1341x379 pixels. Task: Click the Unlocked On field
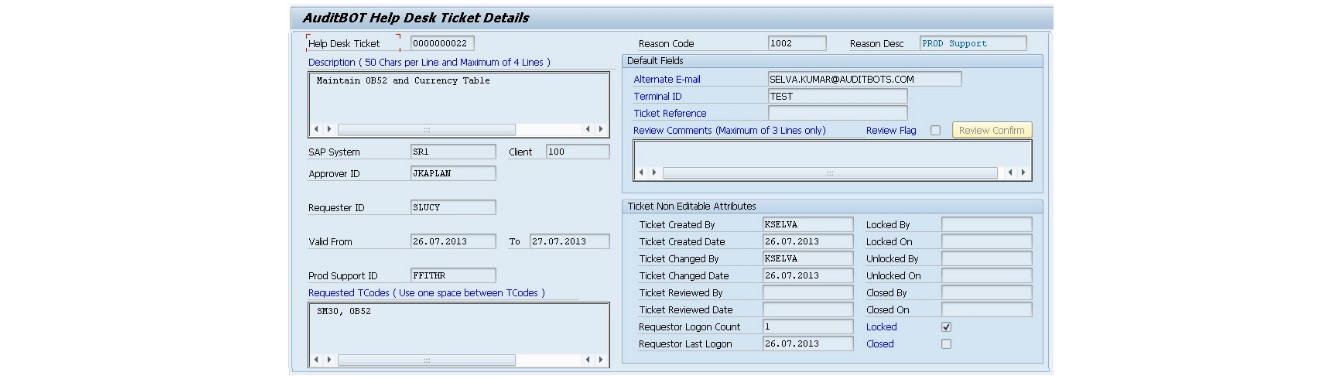(986, 276)
